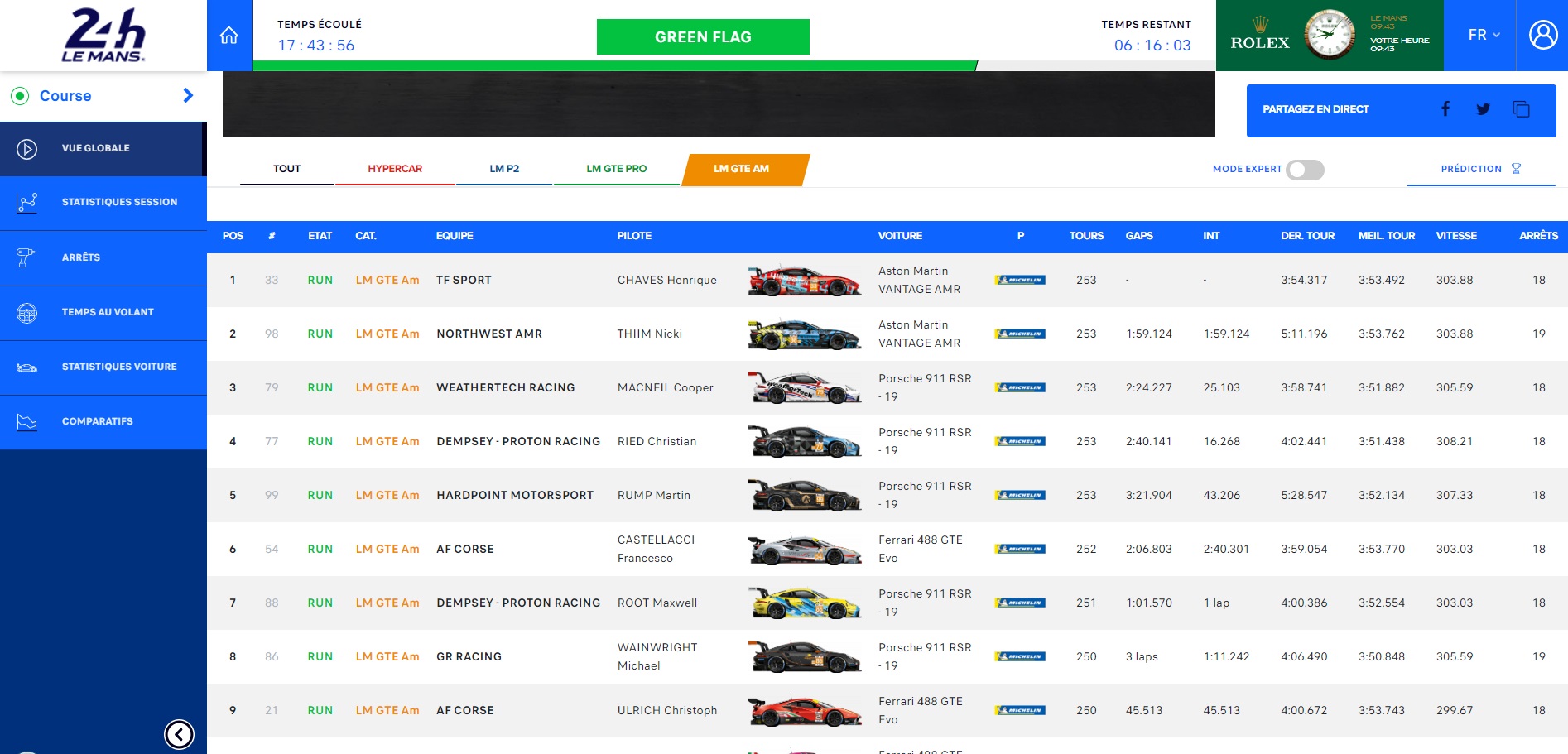
Task: Open the FR language dropdown
Action: (x=1484, y=35)
